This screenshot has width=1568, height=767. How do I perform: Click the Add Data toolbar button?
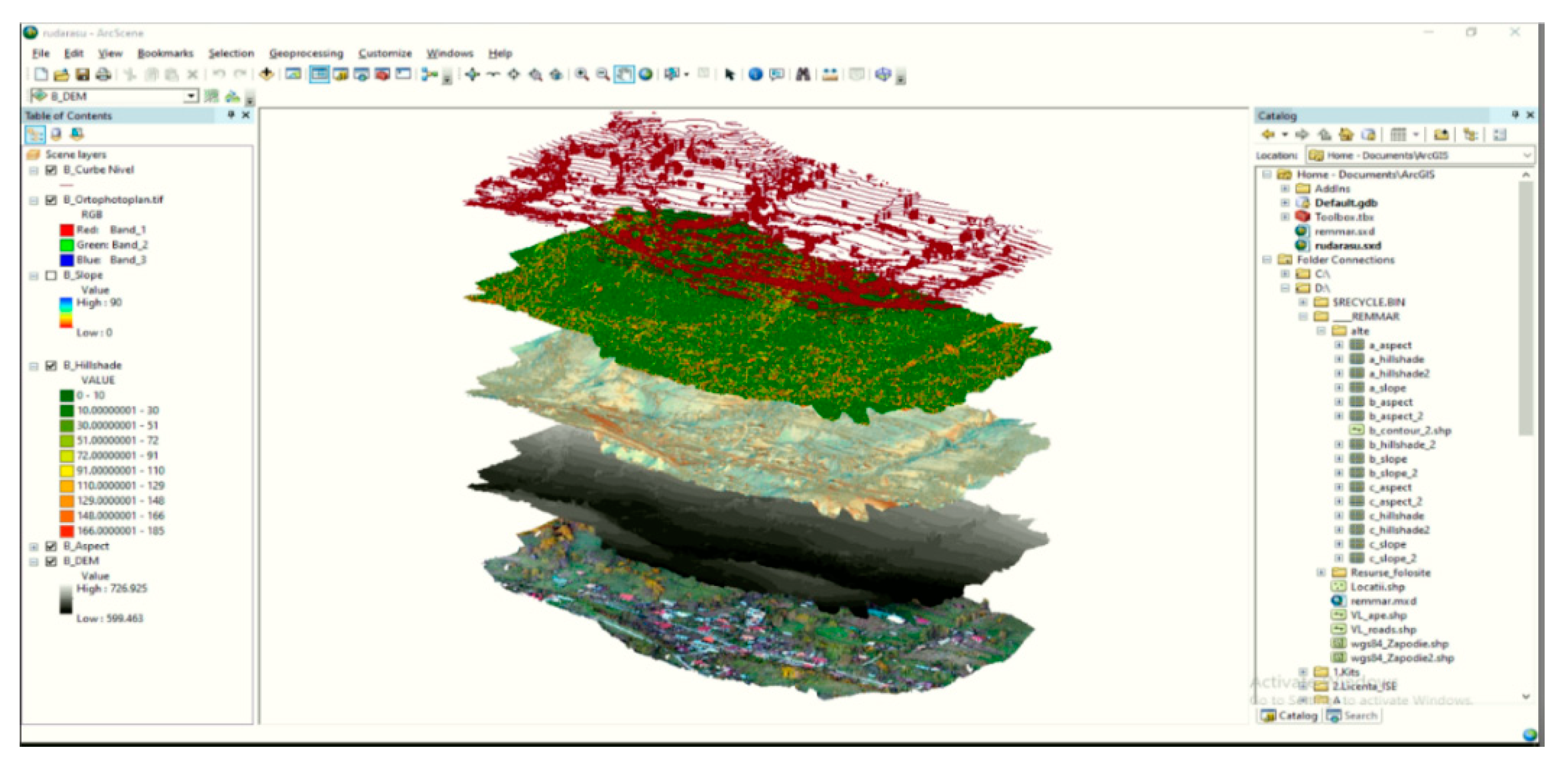click(x=266, y=74)
